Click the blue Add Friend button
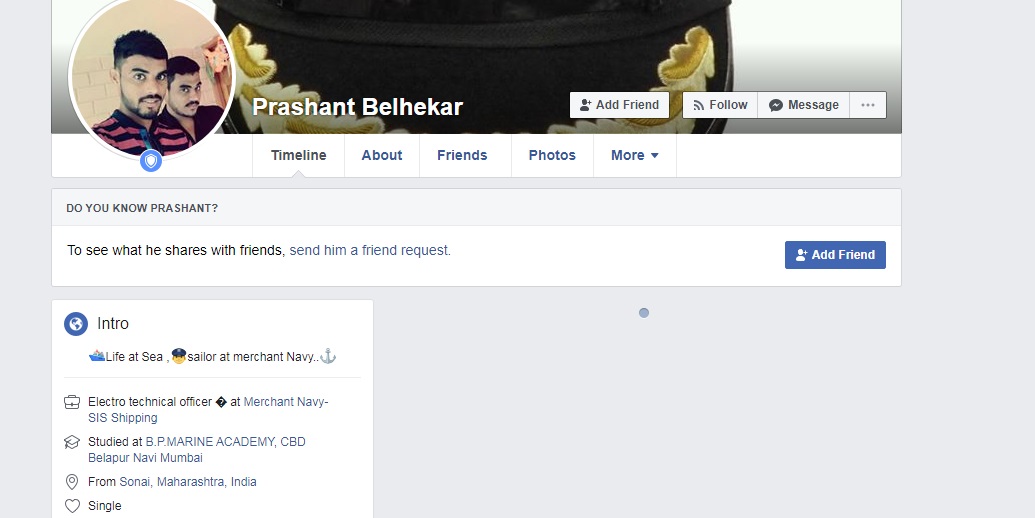The width and height of the screenshot is (1035, 518). pyautogui.click(x=835, y=255)
